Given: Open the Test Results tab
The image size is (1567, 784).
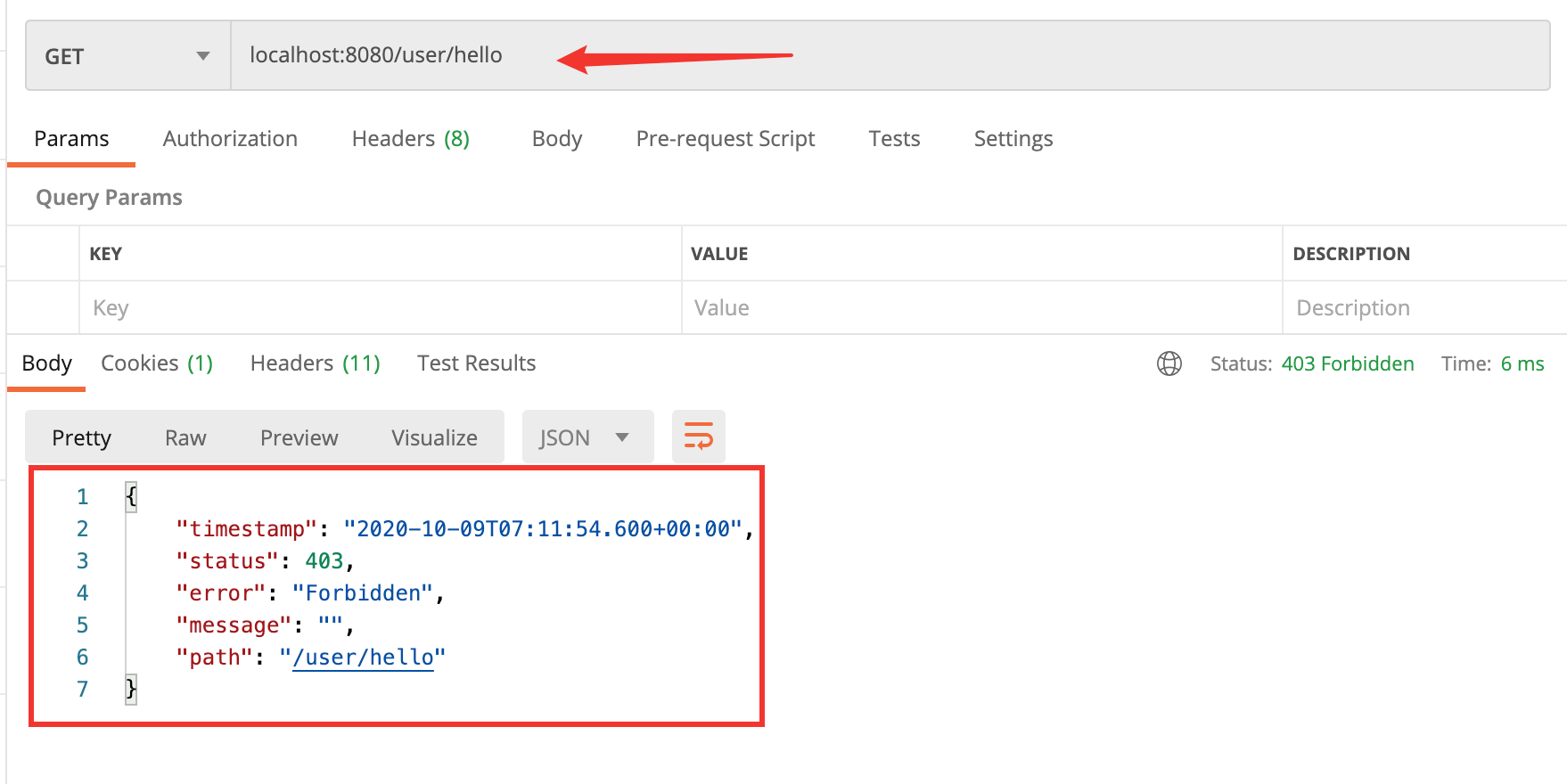Looking at the screenshot, I should 476,363.
